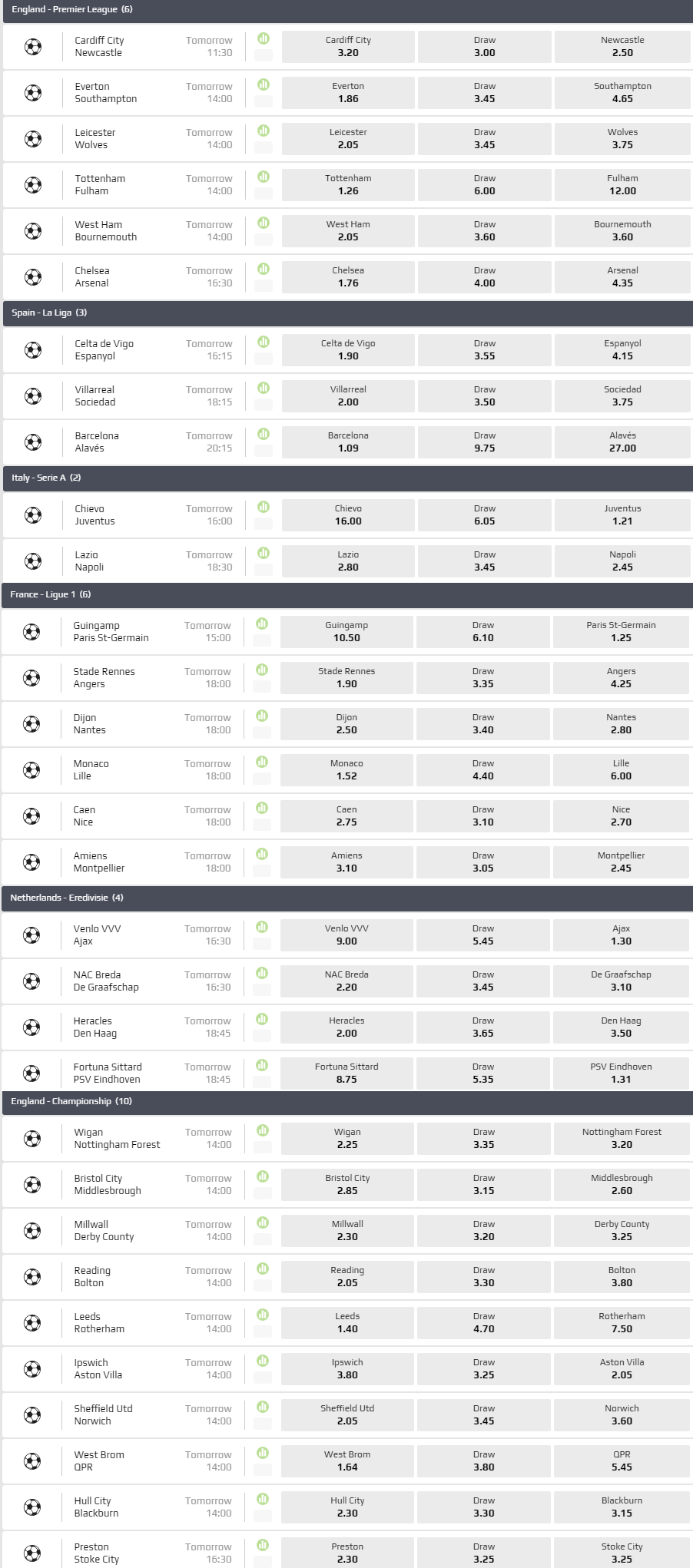Bet on Everton to win at 1.86

(x=348, y=93)
